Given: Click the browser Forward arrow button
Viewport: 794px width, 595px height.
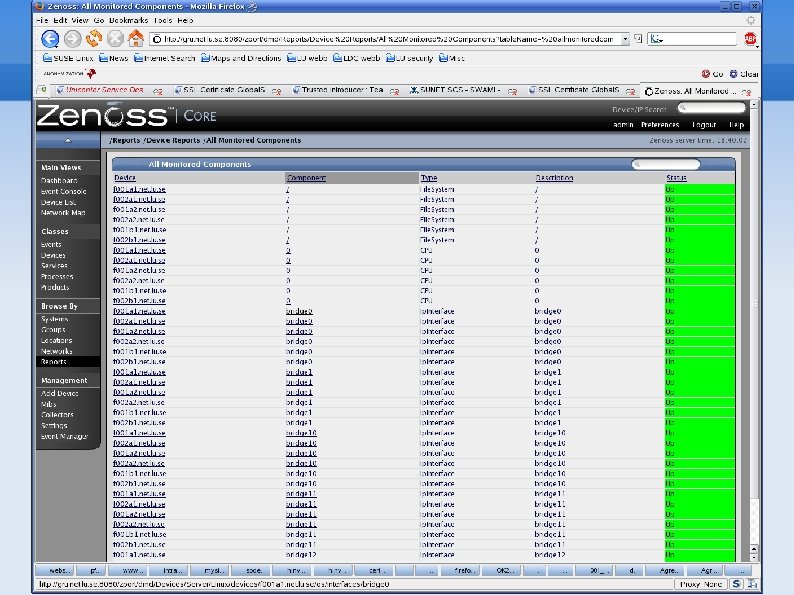Looking at the screenshot, I should [x=72, y=39].
